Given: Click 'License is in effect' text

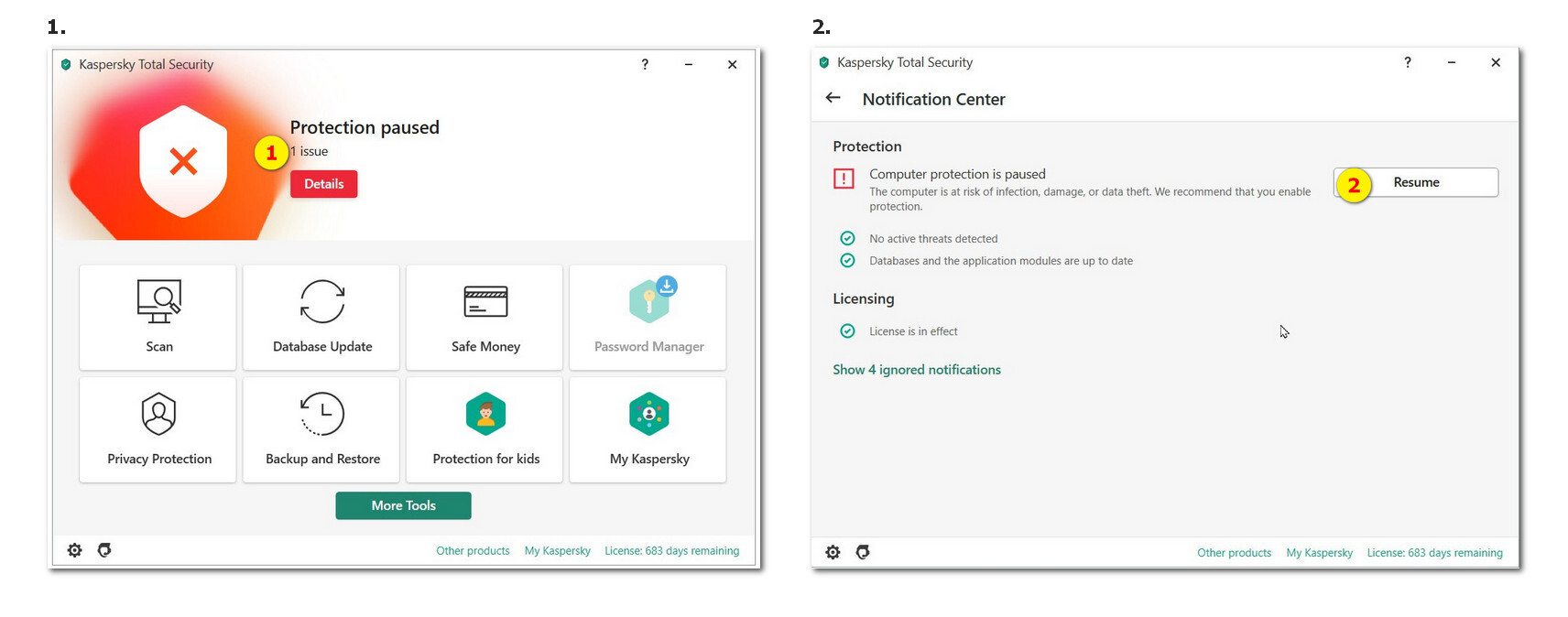Looking at the screenshot, I should click(x=913, y=331).
